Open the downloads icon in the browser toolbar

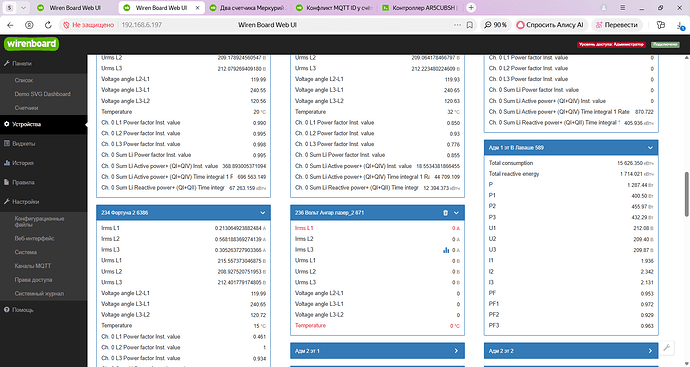[680, 26]
